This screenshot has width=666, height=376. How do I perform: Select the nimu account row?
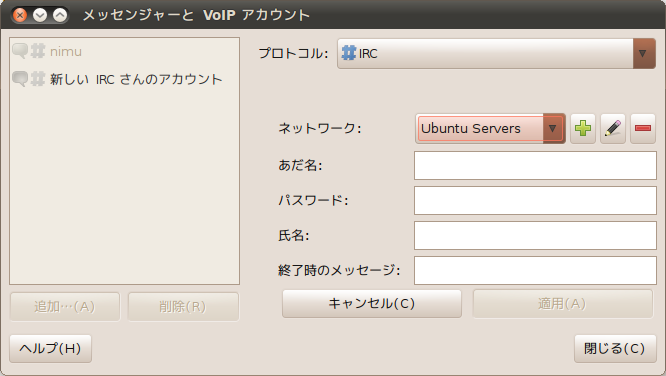click(x=124, y=51)
